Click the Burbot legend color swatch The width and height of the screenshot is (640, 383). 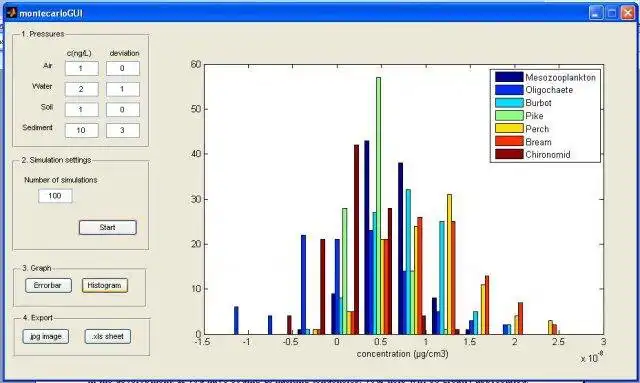(509, 103)
